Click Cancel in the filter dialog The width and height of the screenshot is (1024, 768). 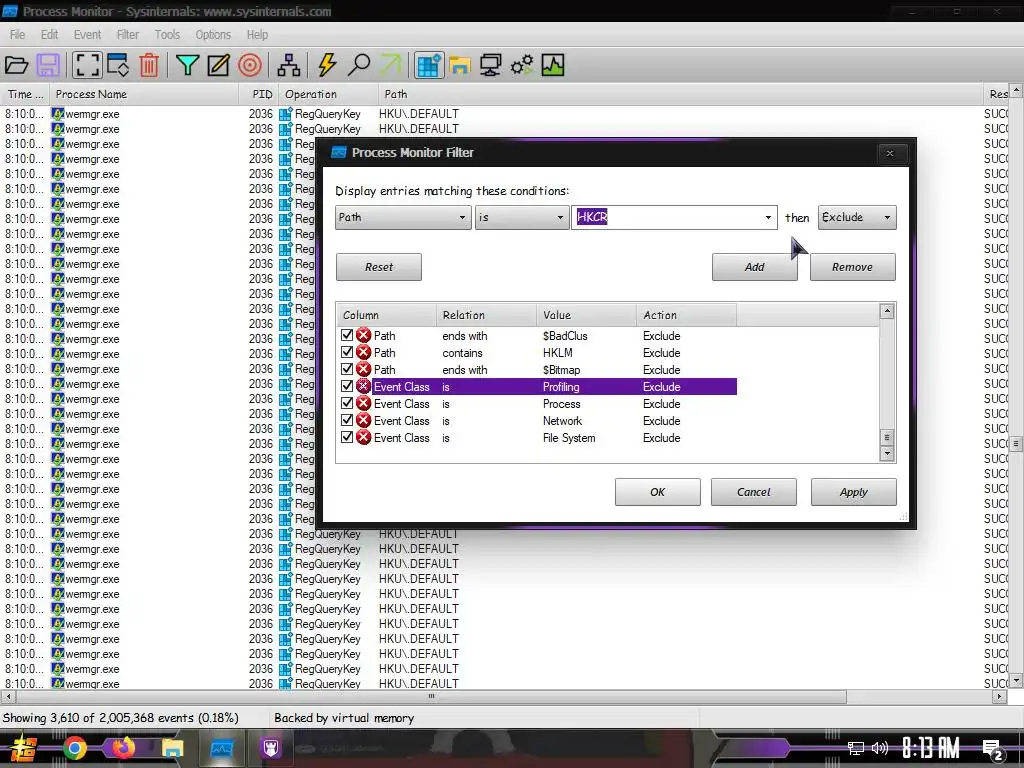(x=754, y=492)
